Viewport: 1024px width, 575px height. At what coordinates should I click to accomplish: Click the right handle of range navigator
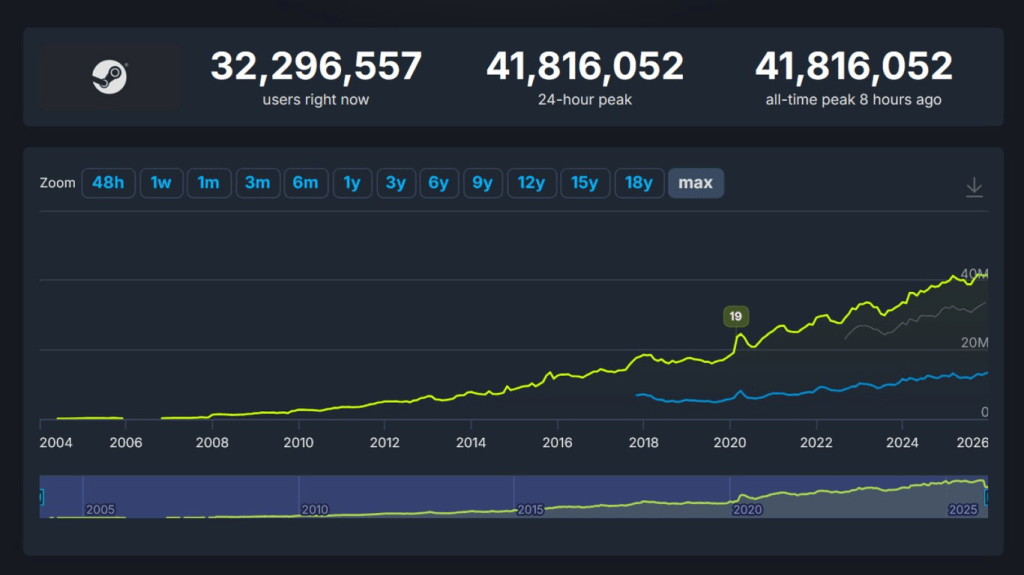tap(986, 497)
